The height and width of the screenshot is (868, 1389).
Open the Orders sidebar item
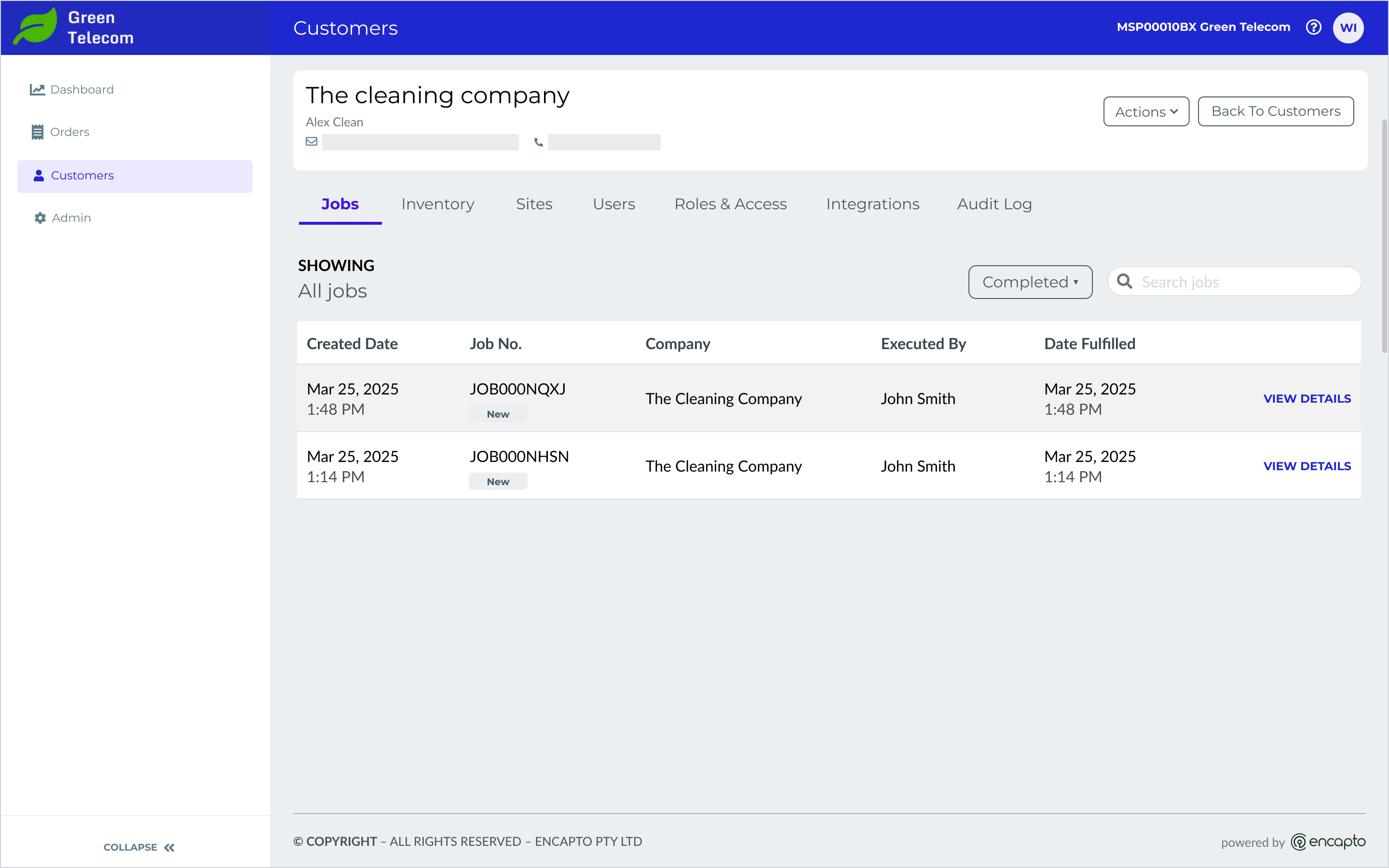(135, 132)
